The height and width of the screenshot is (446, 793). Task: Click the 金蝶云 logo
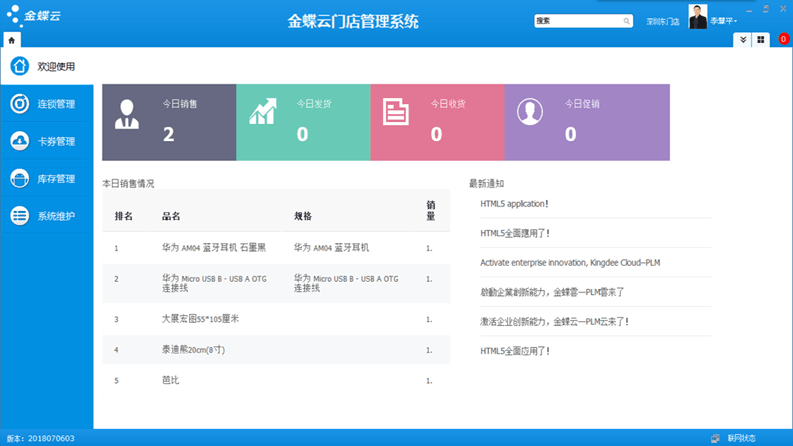pos(33,16)
